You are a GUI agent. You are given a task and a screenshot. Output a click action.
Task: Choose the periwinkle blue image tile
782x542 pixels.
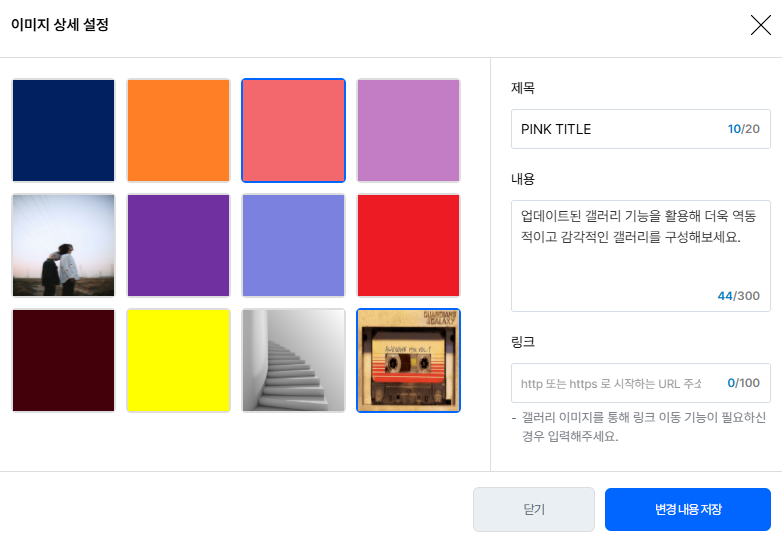(x=294, y=245)
